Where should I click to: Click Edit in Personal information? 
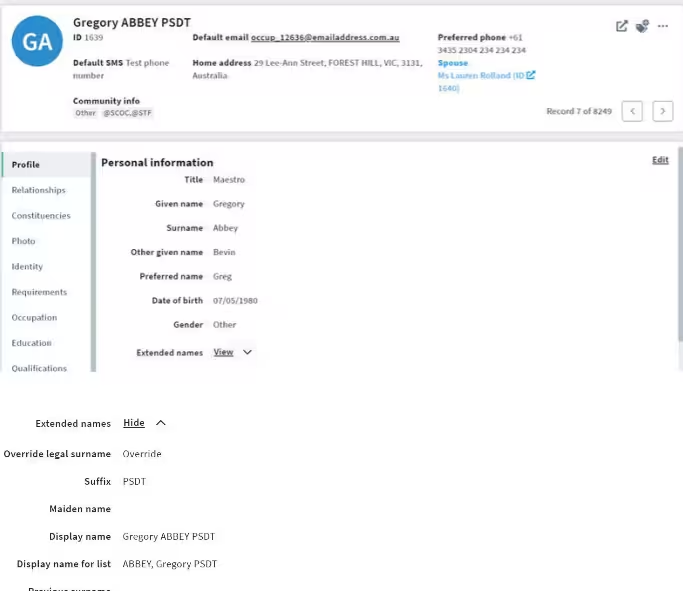pos(660,160)
